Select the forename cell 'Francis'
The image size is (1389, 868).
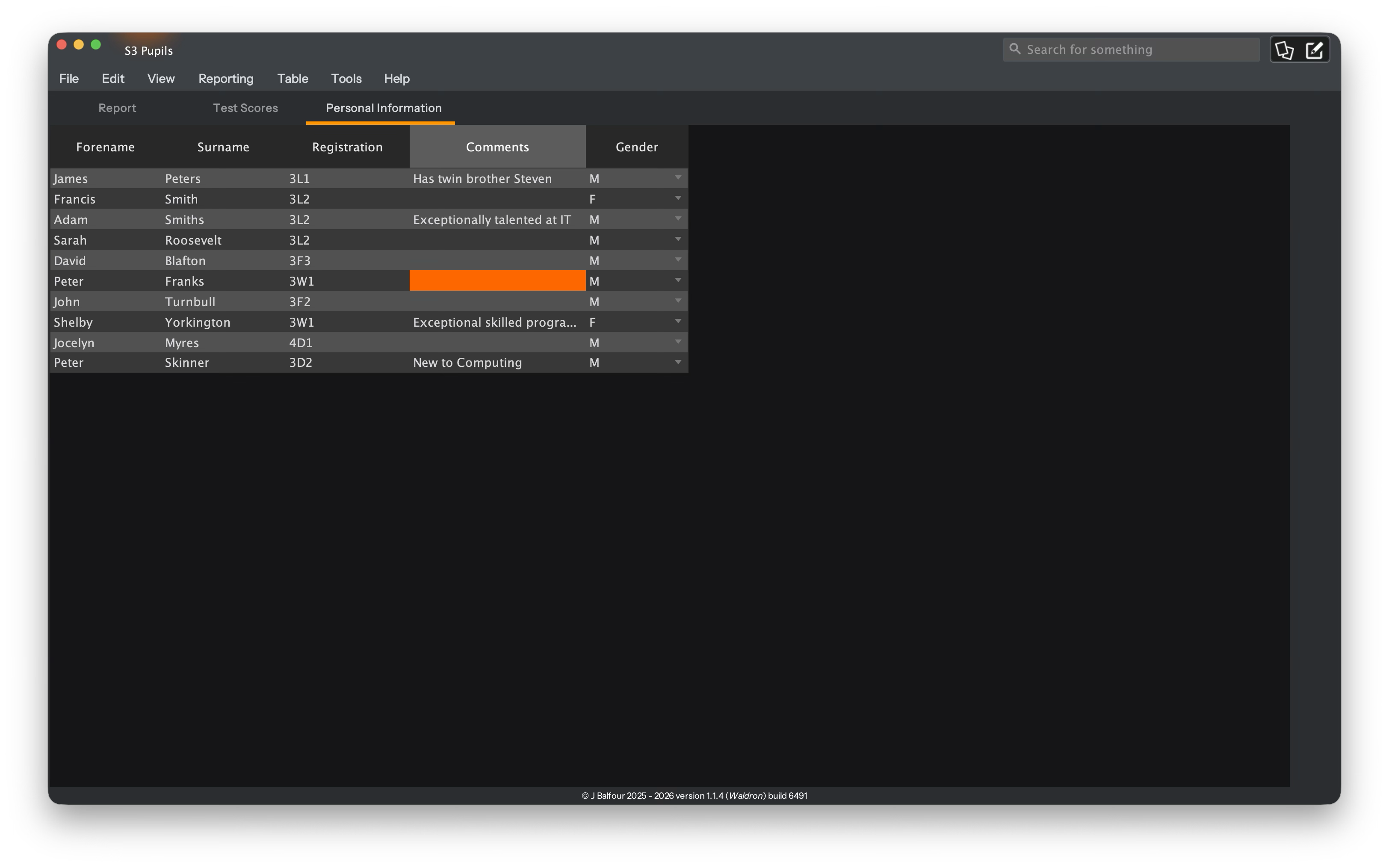click(x=106, y=199)
